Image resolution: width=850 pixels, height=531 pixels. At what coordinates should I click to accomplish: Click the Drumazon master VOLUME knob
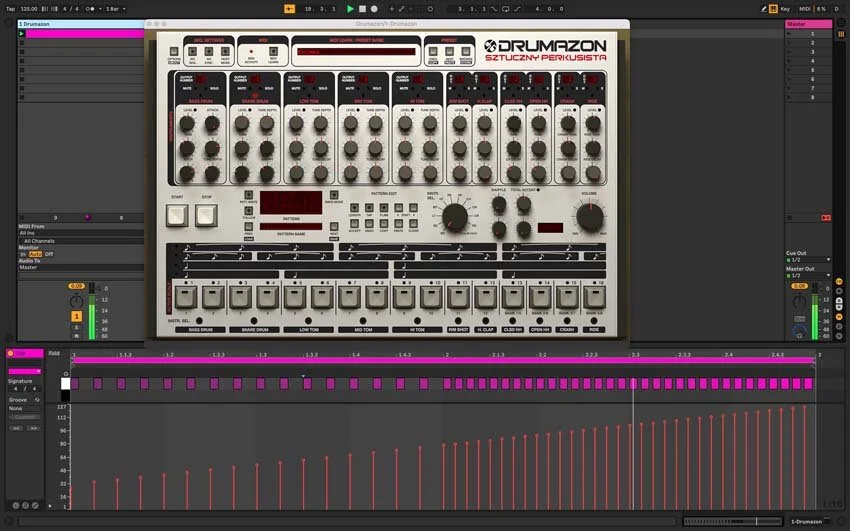tap(590, 217)
